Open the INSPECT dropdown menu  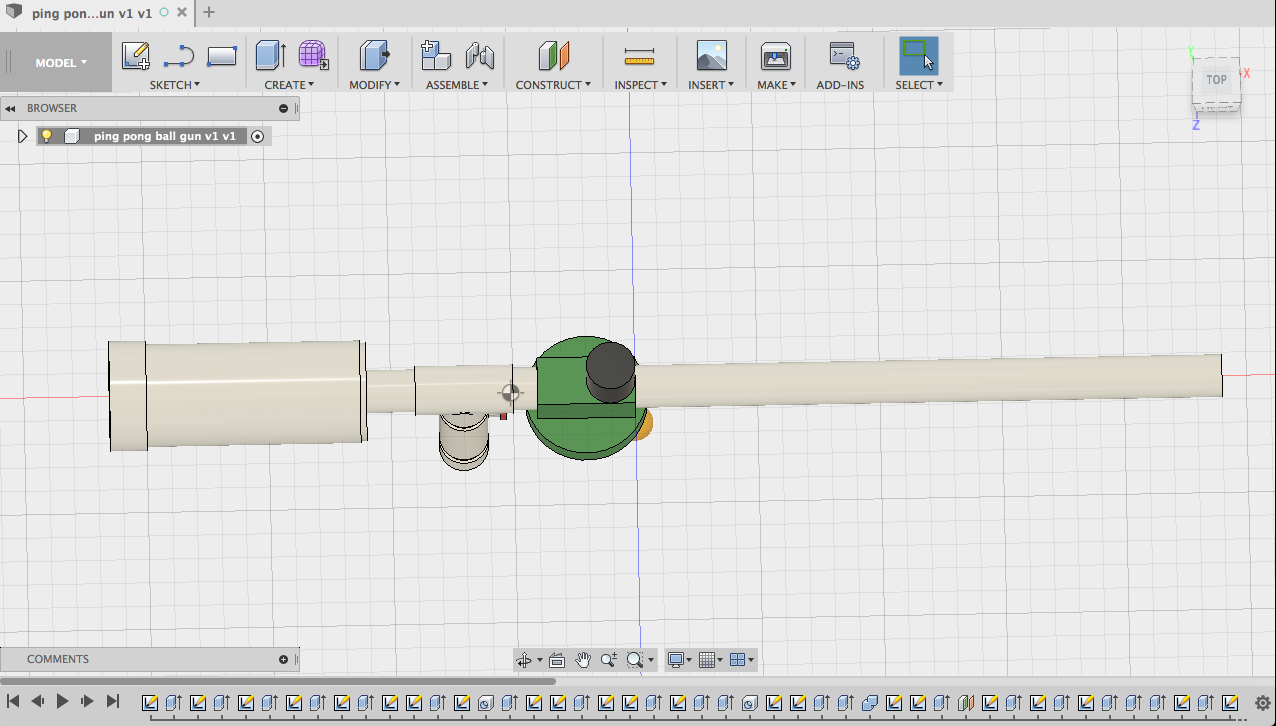[x=640, y=85]
